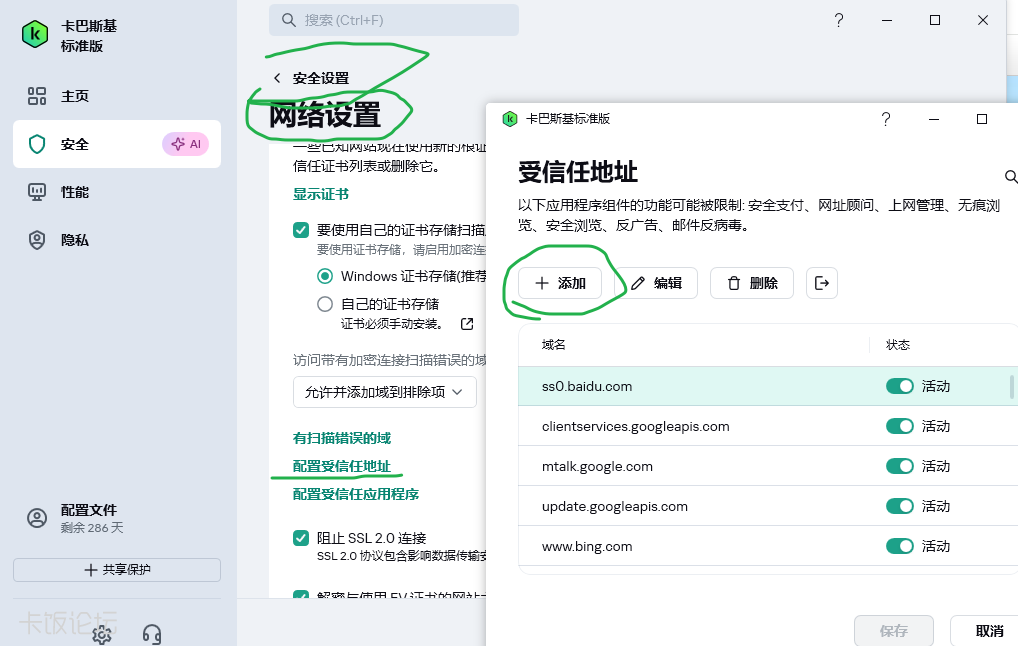Click the Kaspersky logo in the sidebar
1018x646 pixels.
pos(35,34)
